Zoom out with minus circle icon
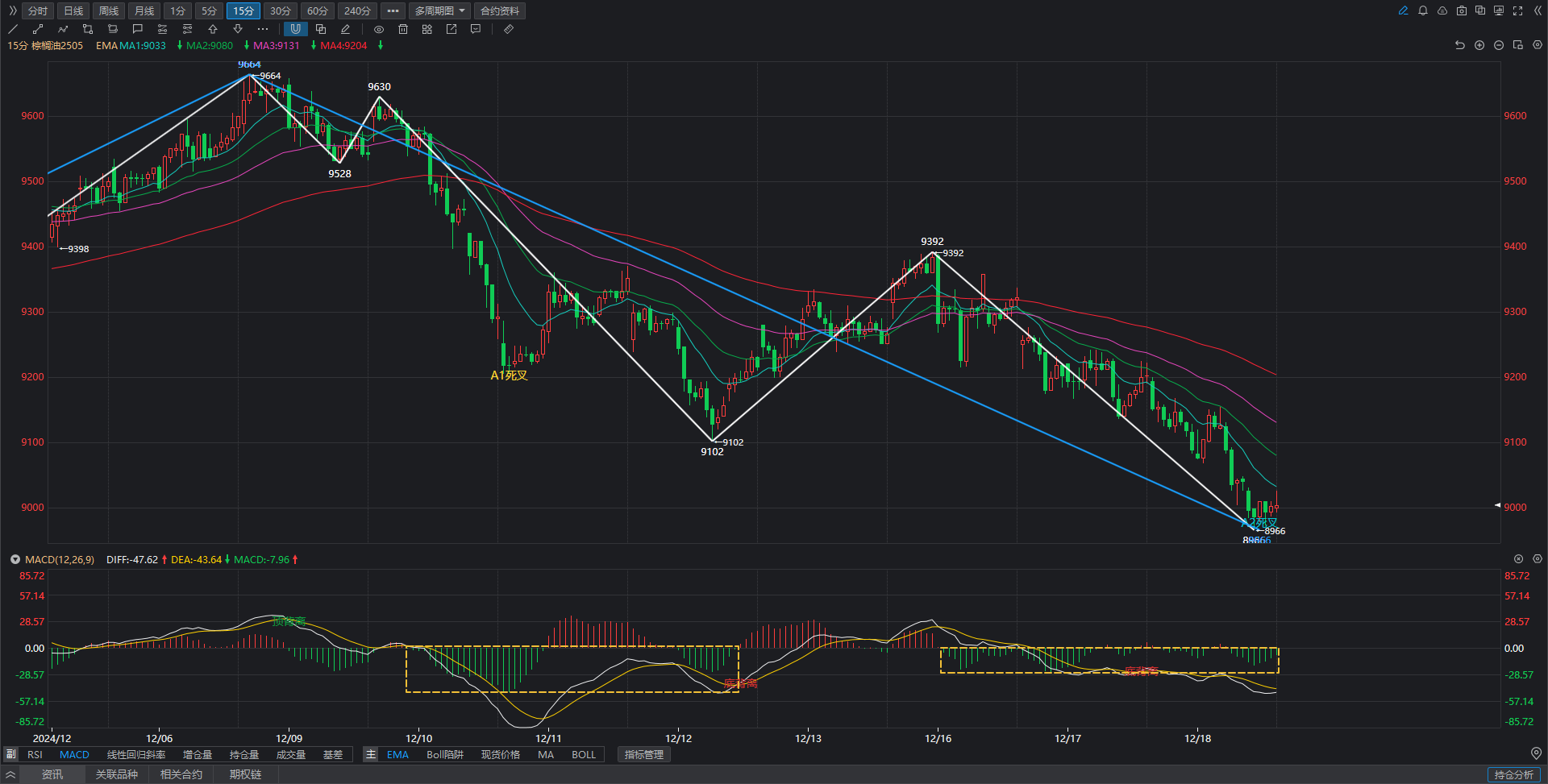The height and width of the screenshot is (784, 1548). click(1499, 45)
